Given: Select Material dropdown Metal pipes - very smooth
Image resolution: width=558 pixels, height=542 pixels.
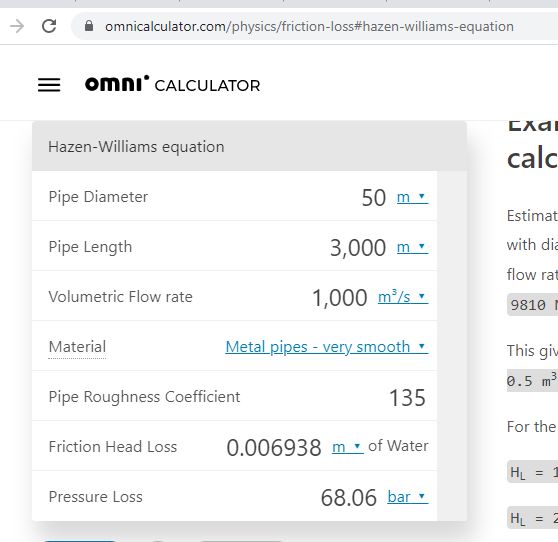Looking at the screenshot, I should click(x=327, y=347).
